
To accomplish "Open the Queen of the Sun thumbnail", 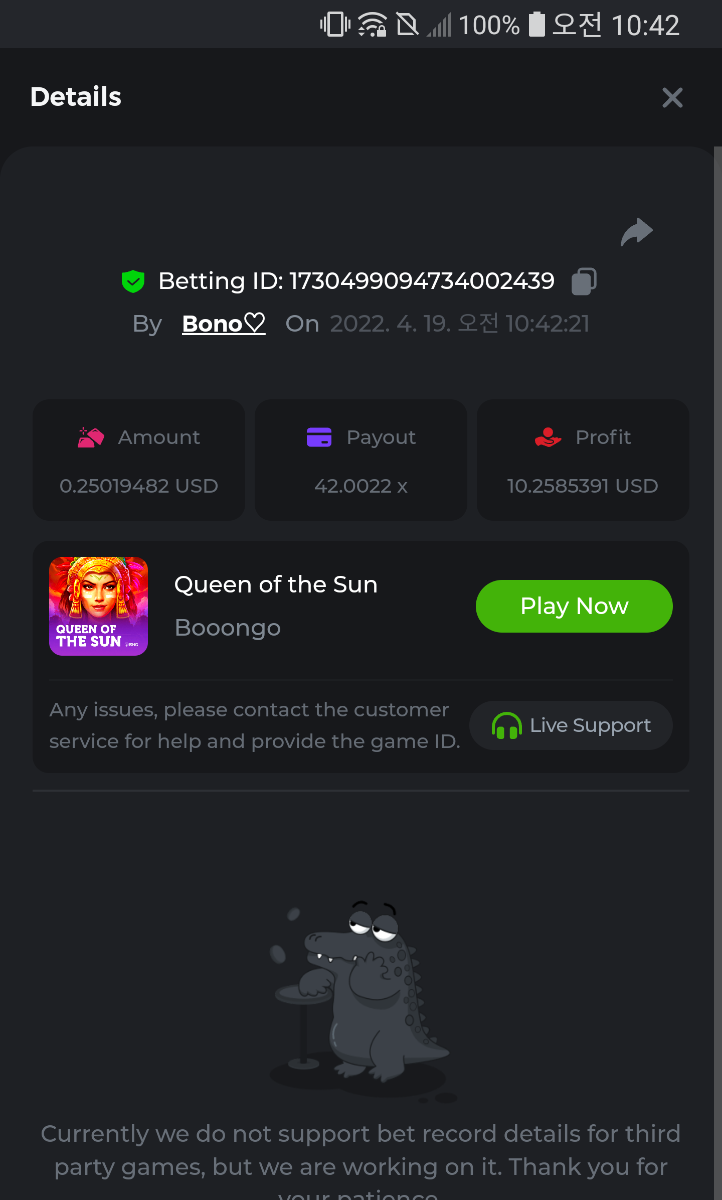I will (x=98, y=606).
